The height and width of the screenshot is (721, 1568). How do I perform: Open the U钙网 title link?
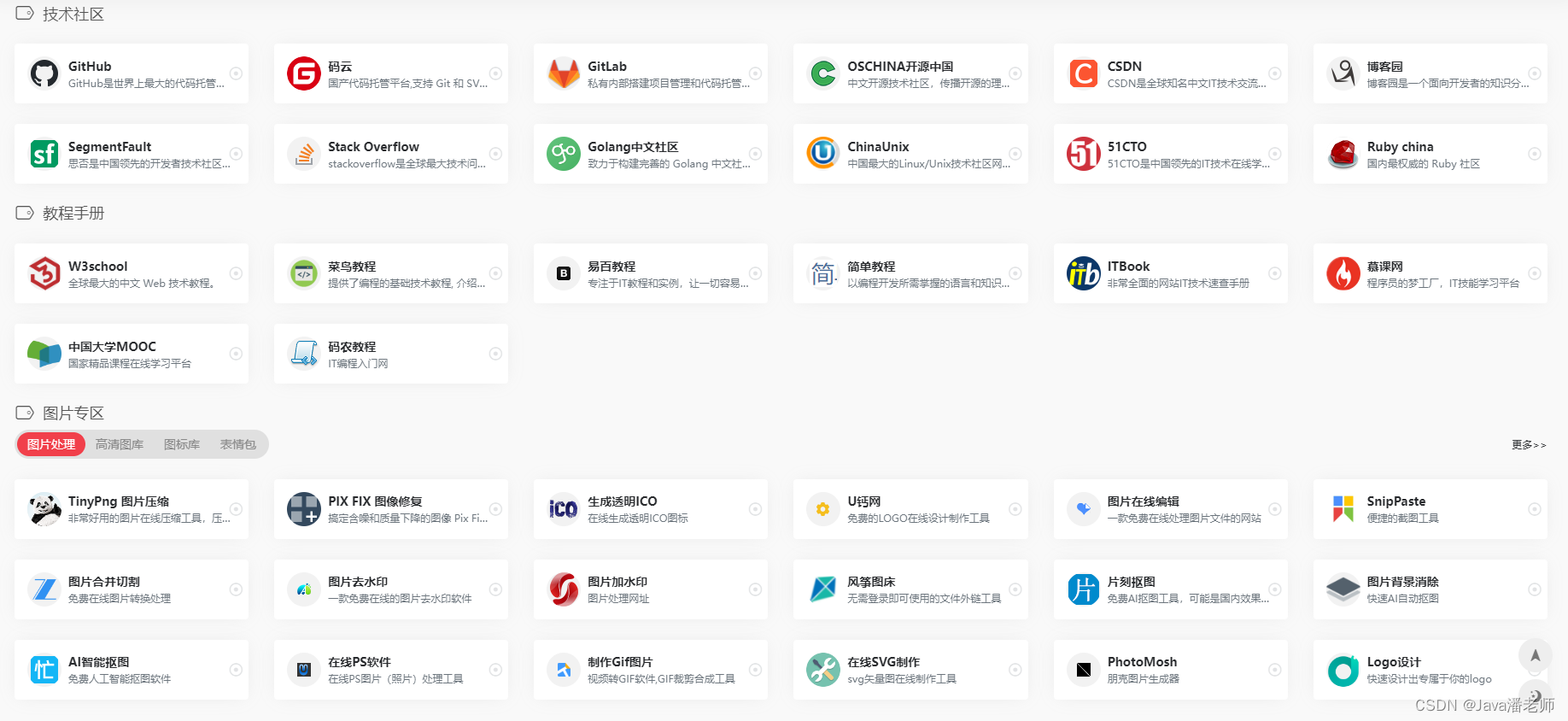click(864, 501)
